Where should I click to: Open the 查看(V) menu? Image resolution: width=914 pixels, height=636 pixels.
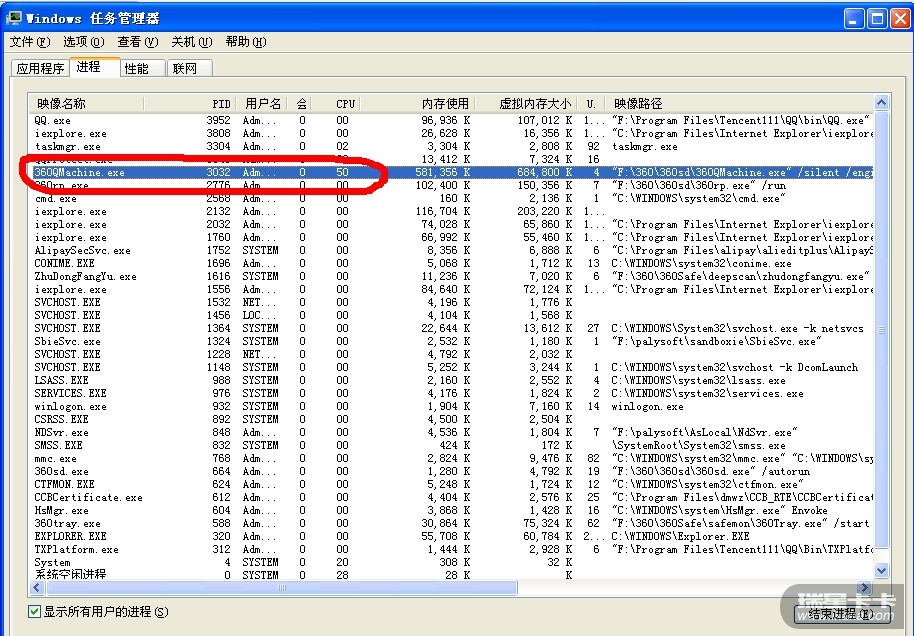pos(138,42)
